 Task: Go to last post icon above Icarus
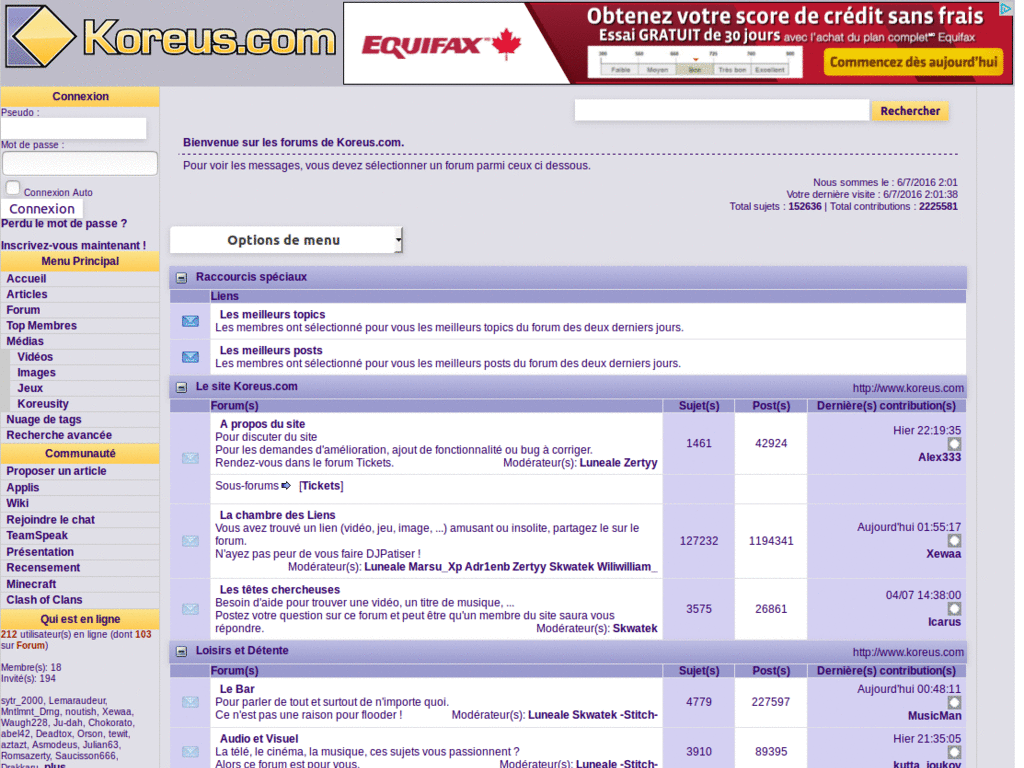(954, 609)
